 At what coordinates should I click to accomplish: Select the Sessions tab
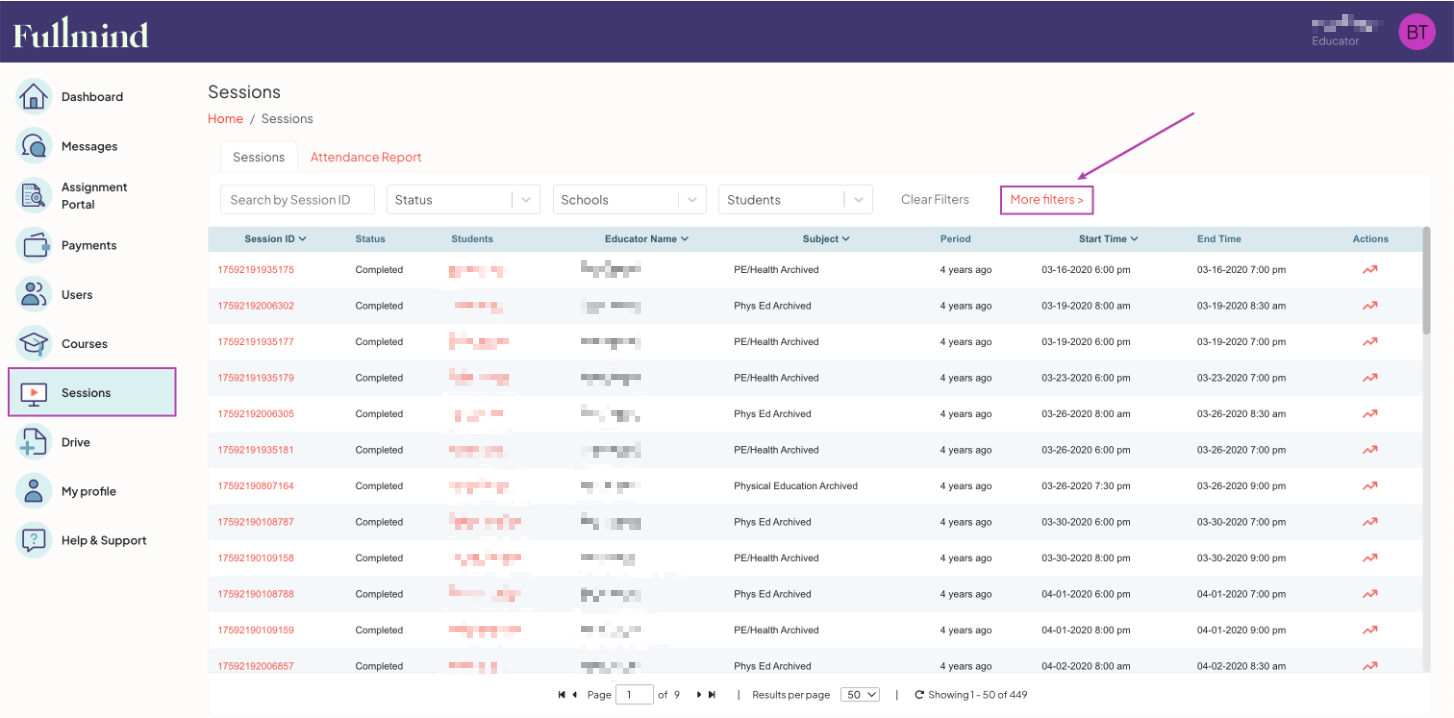[258, 157]
